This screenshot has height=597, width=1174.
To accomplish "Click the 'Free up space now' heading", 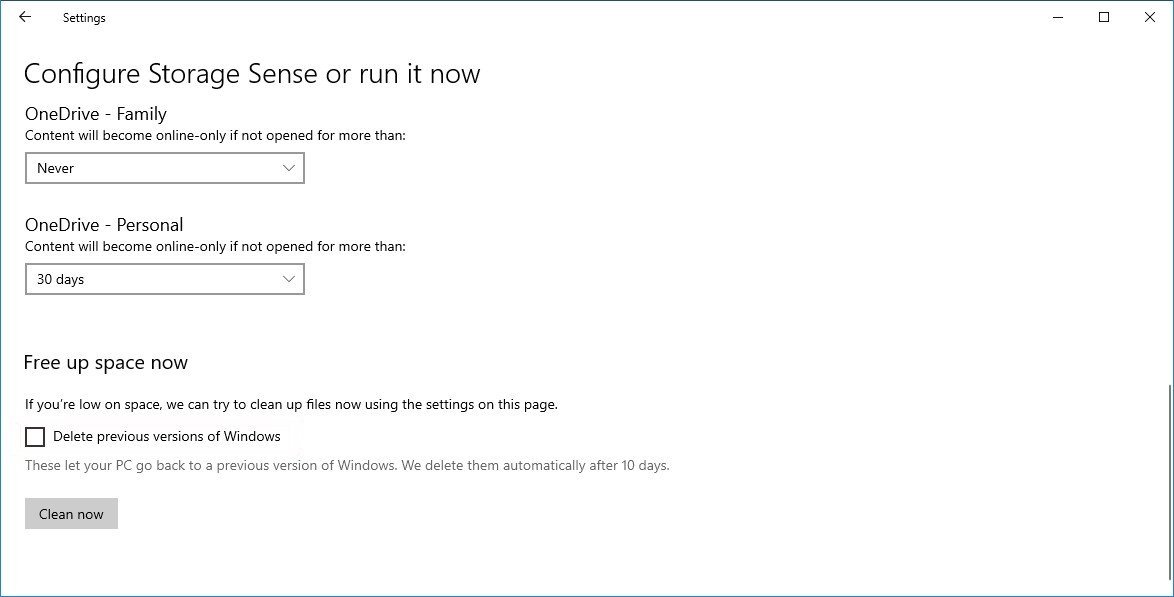I will pos(106,363).
